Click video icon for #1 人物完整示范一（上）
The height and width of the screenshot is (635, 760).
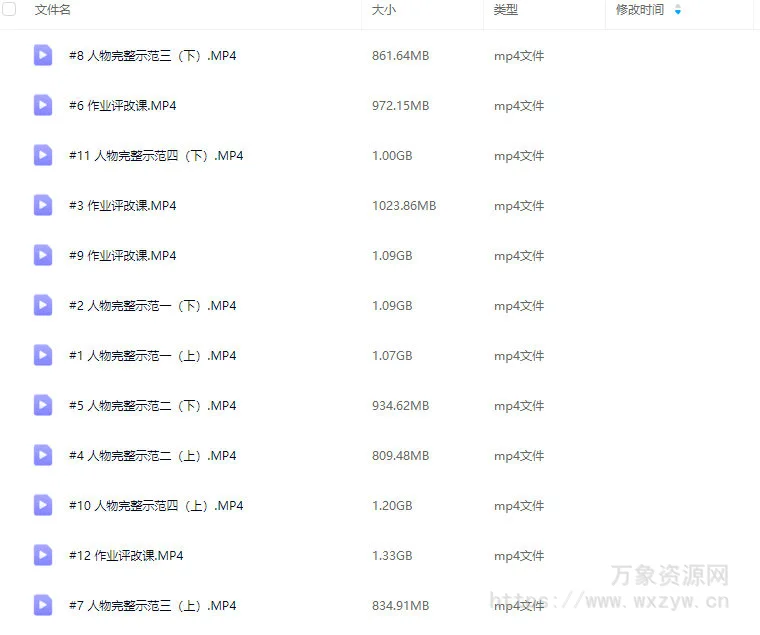point(43,355)
